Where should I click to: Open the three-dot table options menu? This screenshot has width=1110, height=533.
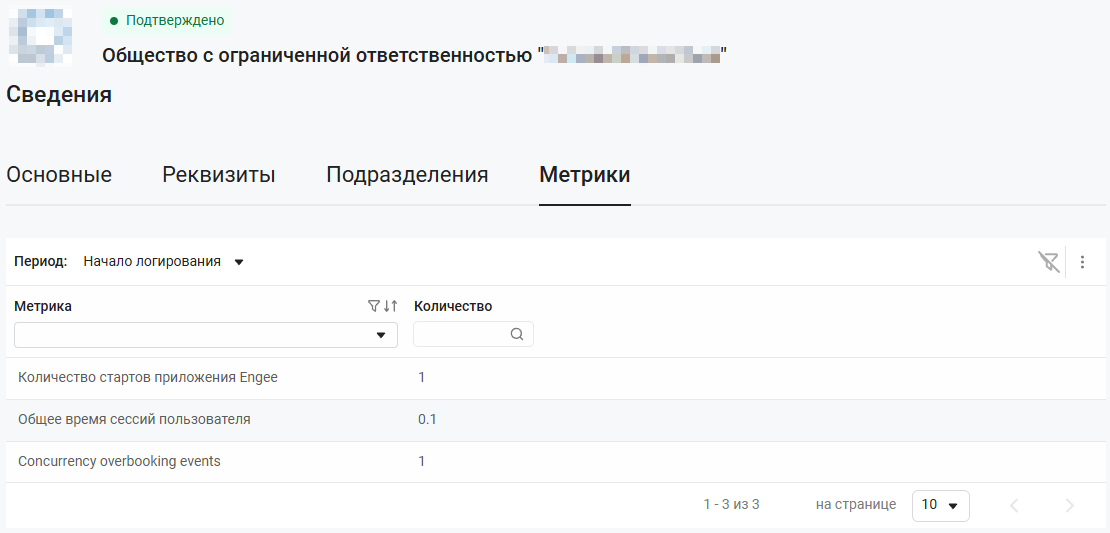tap(1082, 262)
